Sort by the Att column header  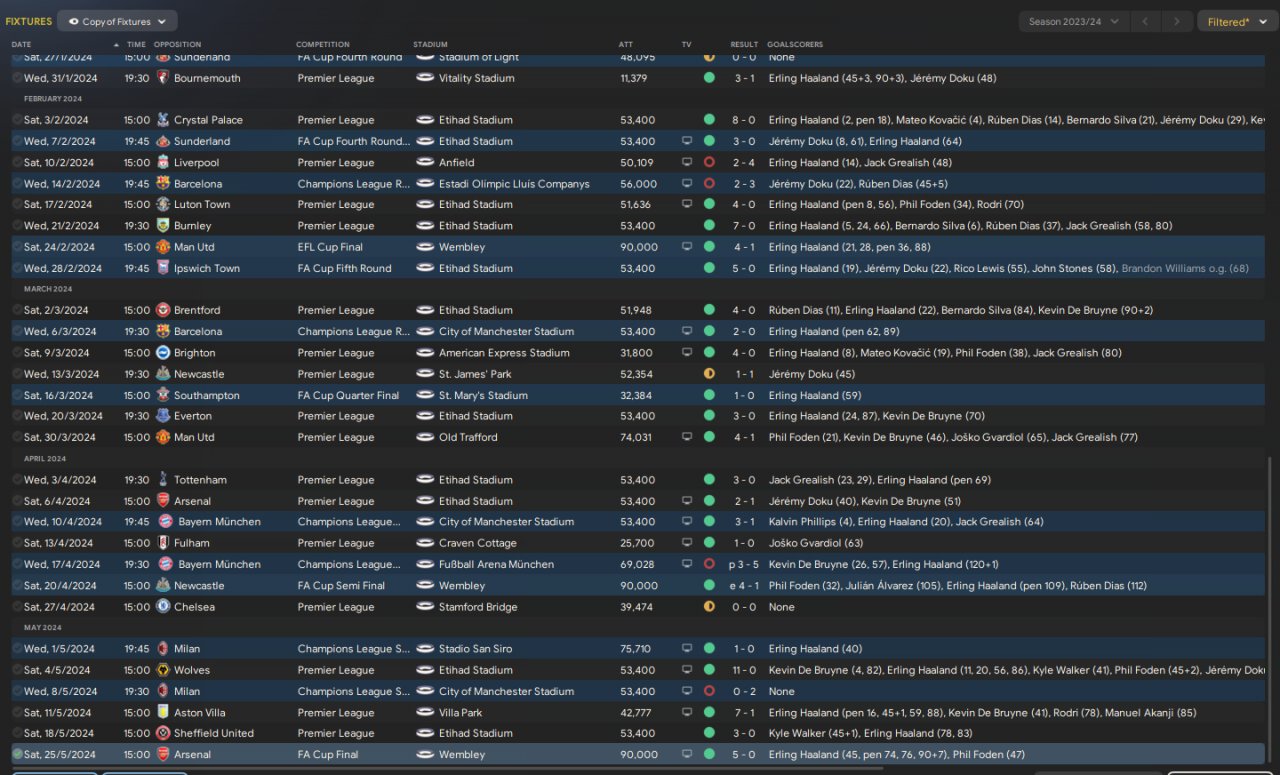(x=626, y=44)
